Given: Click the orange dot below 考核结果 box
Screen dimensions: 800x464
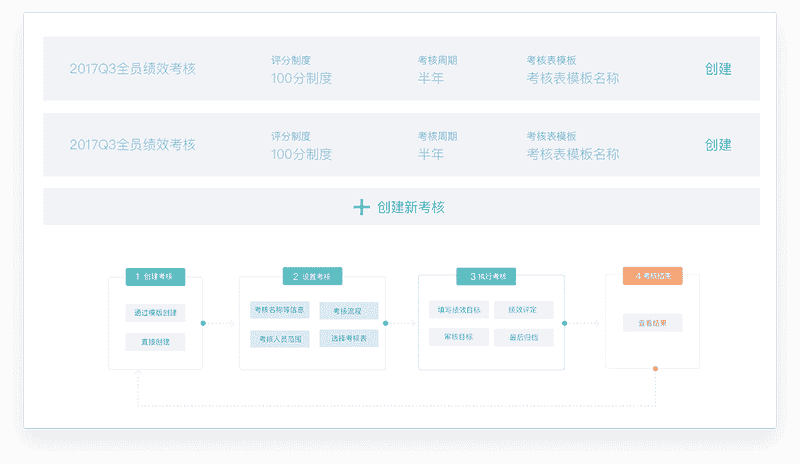Looking at the screenshot, I should click(x=656, y=369).
